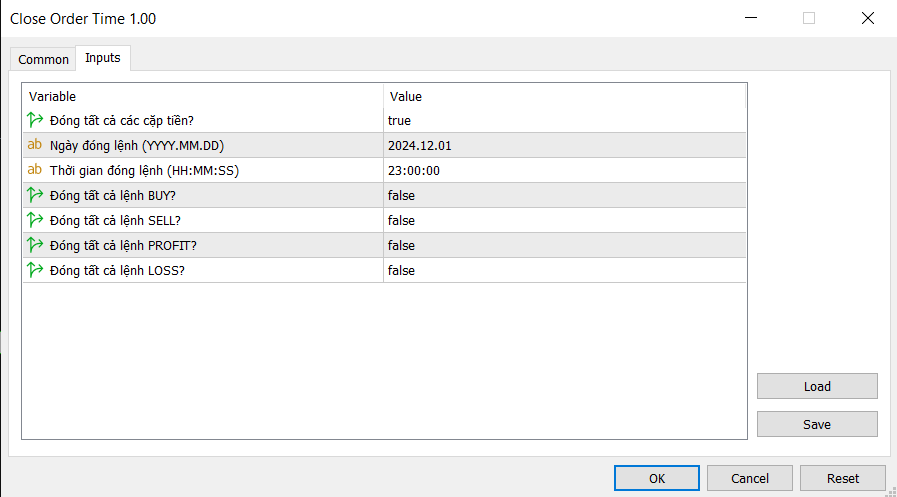Select the time value field '23:00:00'
Viewport: 897px width, 497px height.
(x=414, y=170)
